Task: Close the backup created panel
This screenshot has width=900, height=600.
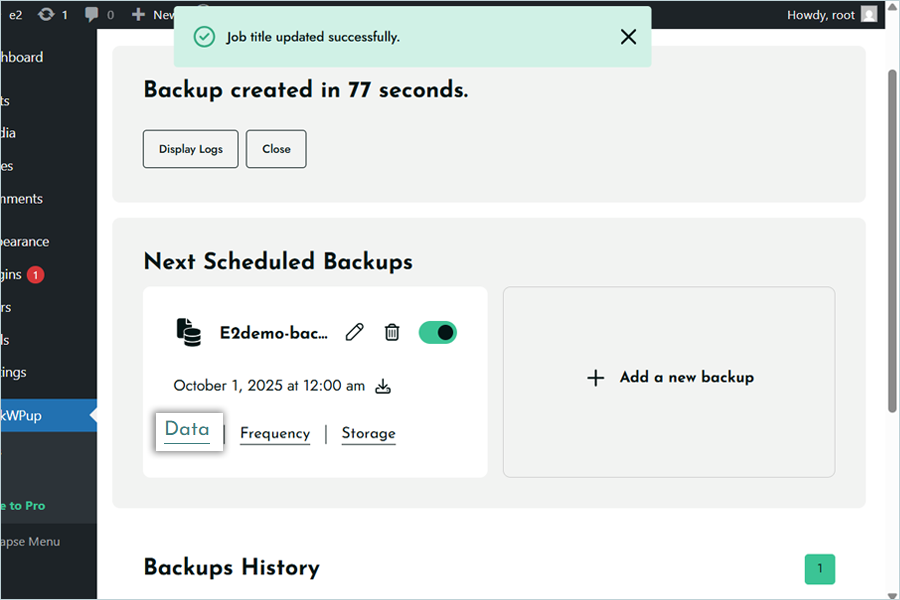Action: (x=276, y=149)
